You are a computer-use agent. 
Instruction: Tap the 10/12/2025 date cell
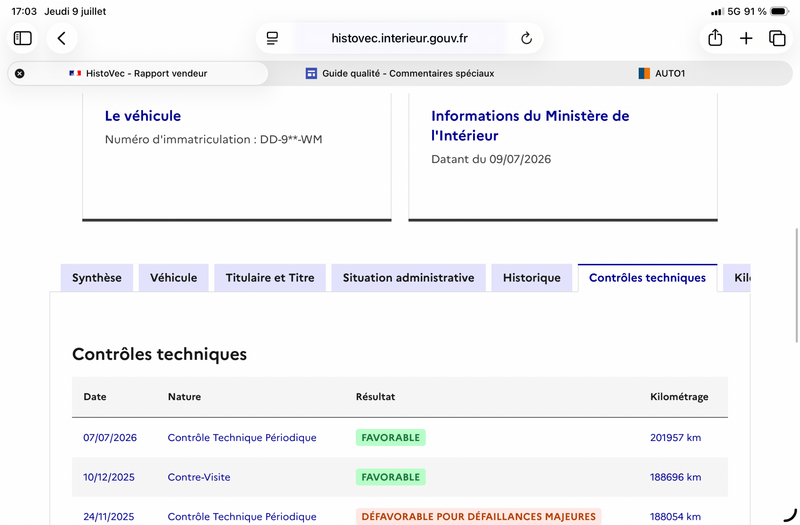109,477
